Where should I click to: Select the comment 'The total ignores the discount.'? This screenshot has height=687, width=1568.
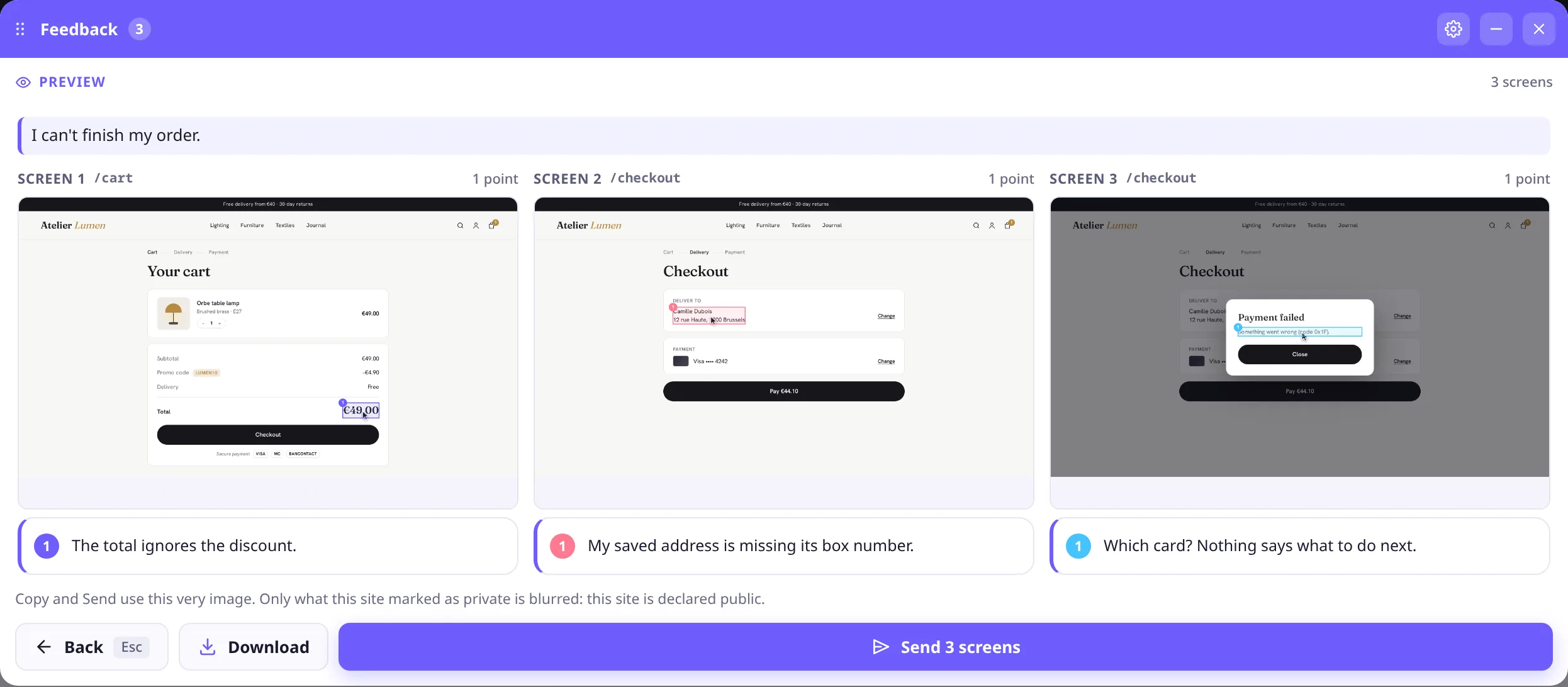tap(268, 546)
